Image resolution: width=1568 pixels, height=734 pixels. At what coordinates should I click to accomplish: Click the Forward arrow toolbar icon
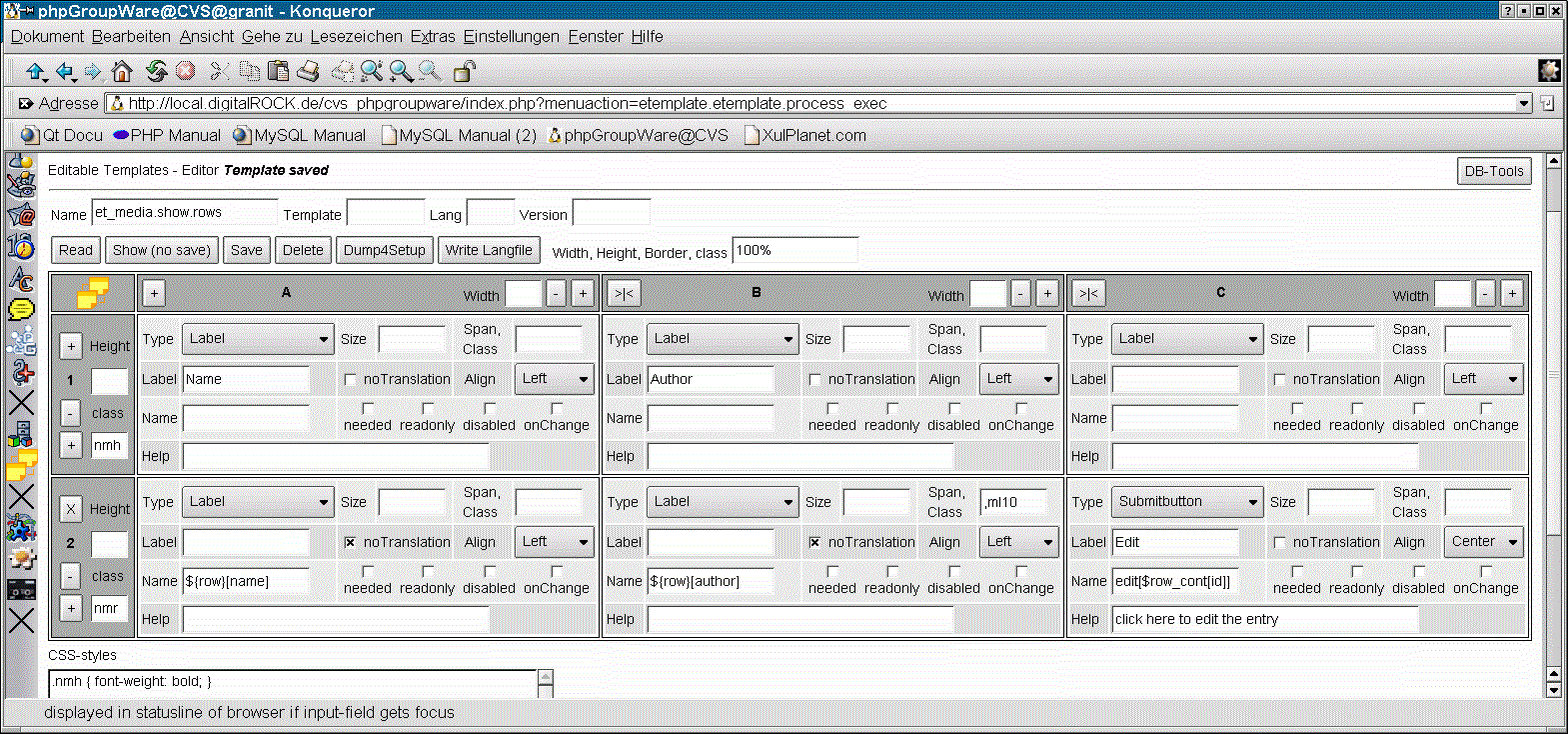(93, 71)
